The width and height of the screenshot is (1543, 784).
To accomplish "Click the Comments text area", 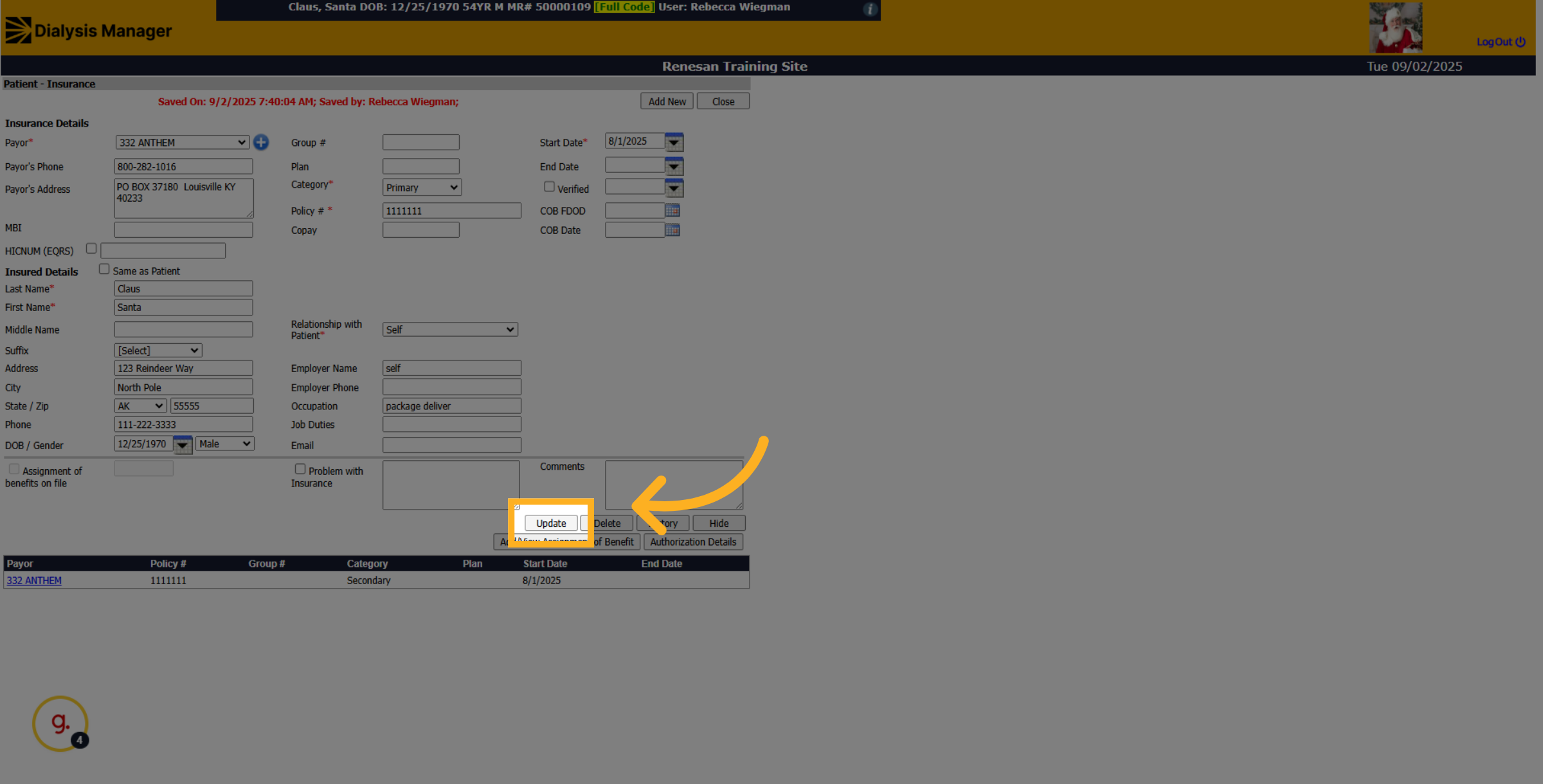I will click(x=674, y=485).
